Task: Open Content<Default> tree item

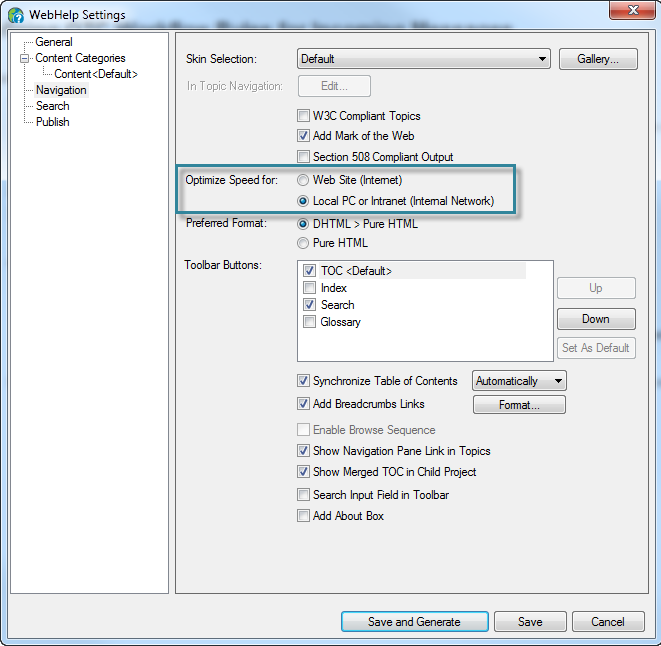Action: 96,74
